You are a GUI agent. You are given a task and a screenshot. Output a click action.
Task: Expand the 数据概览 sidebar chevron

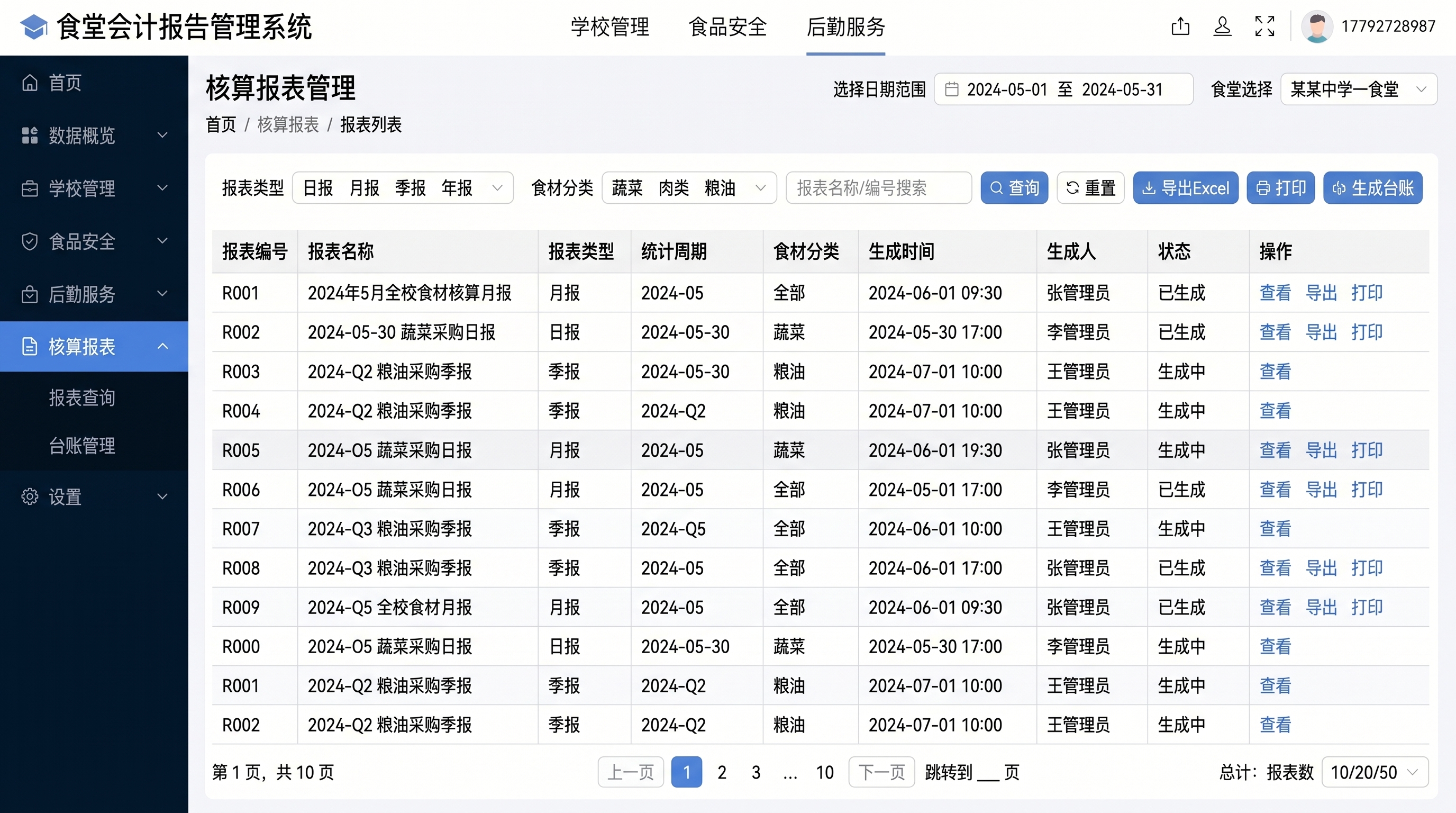(x=162, y=135)
